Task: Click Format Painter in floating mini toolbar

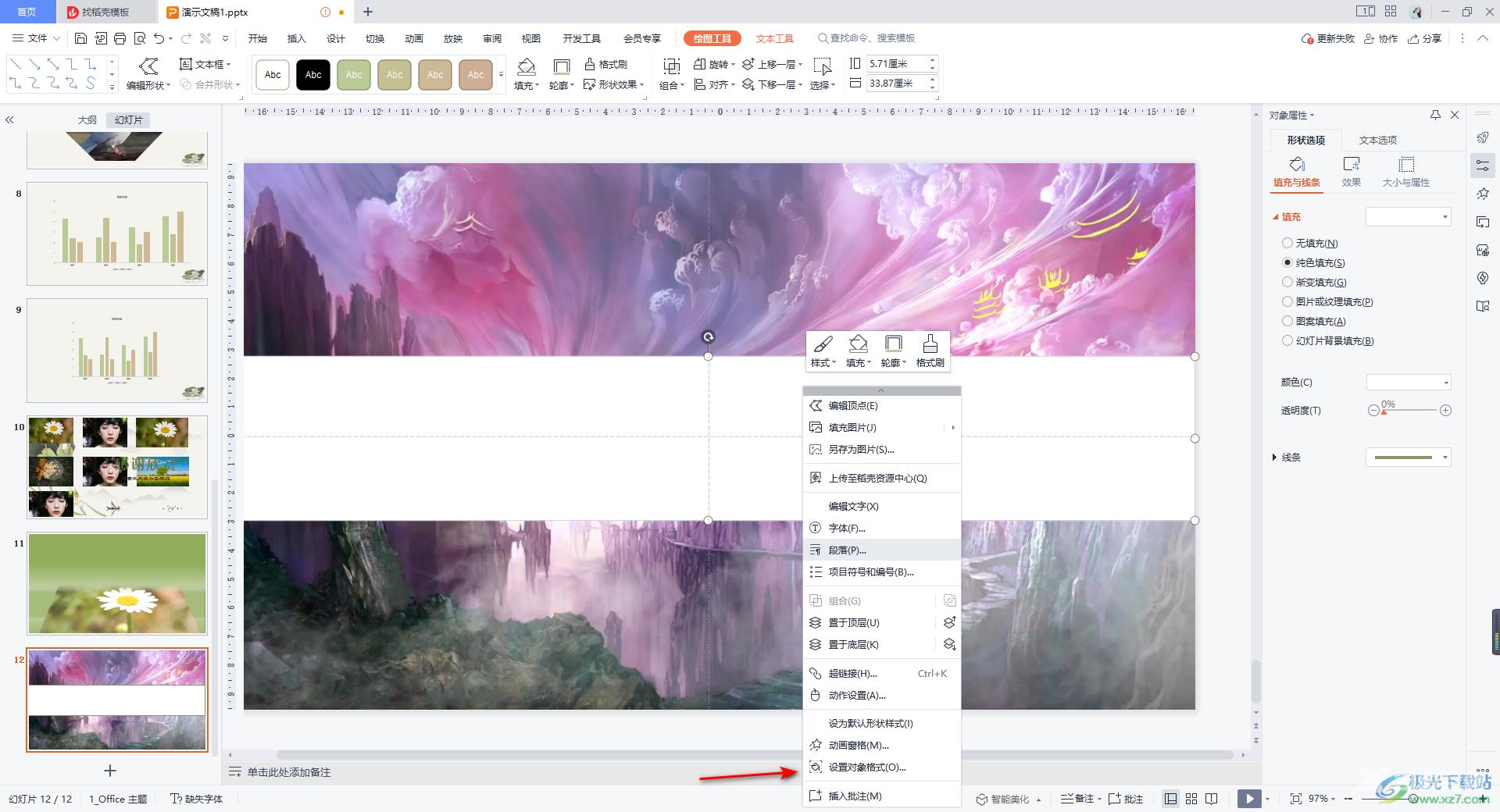Action: point(930,351)
